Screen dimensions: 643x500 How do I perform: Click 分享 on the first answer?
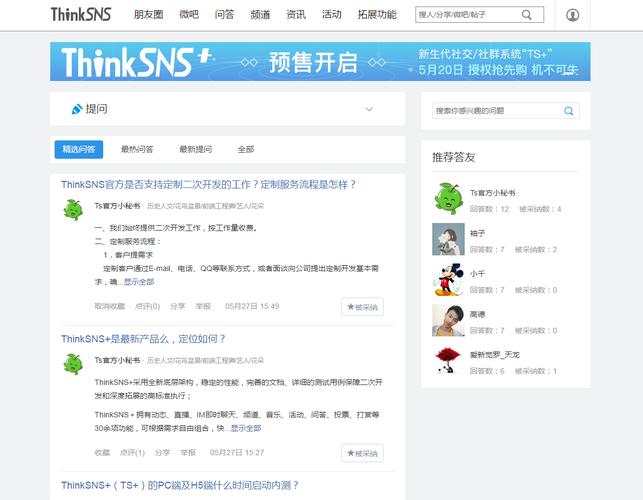[178, 306]
